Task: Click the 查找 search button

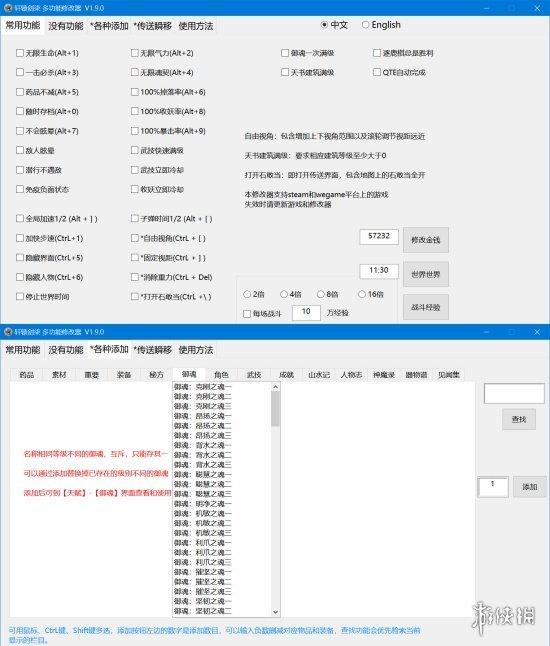Action: point(519,419)
